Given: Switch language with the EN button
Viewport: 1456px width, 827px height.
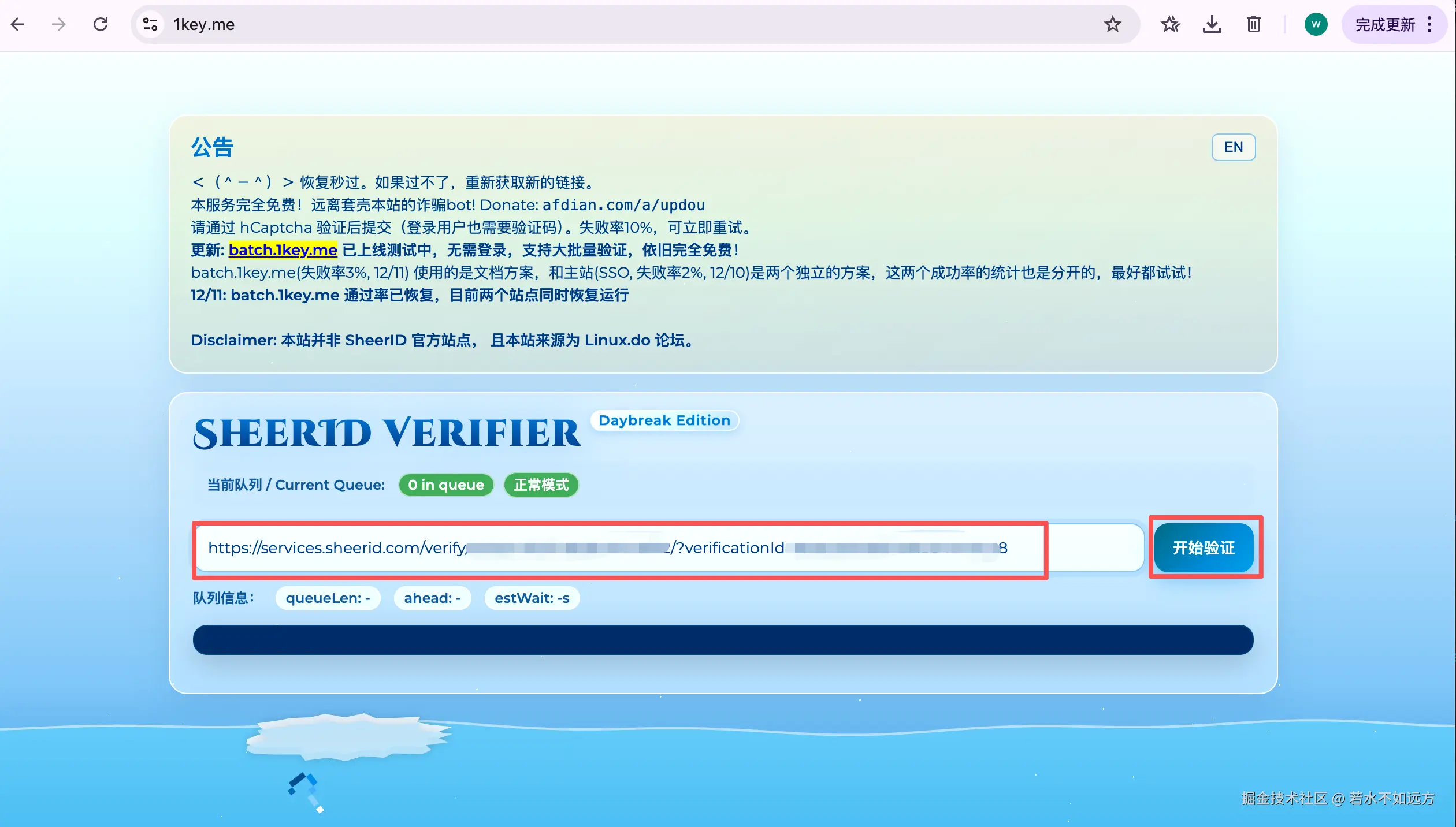Looking at the screenshot, I should (1233, 147).
